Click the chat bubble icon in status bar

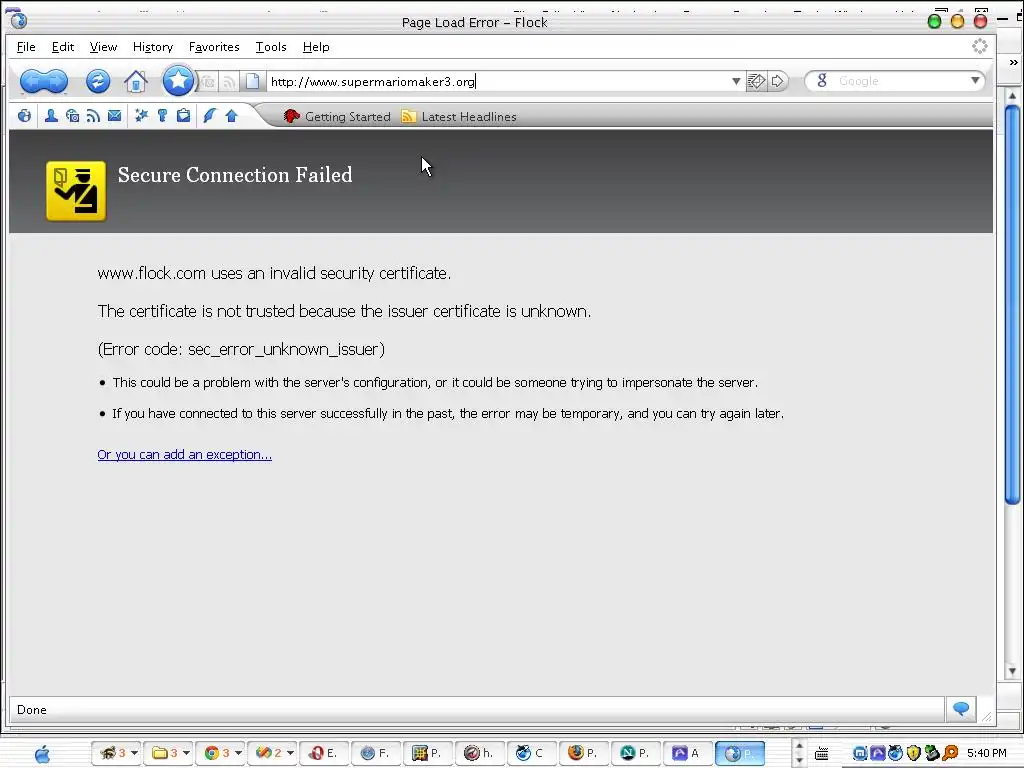tap(961, 709)
